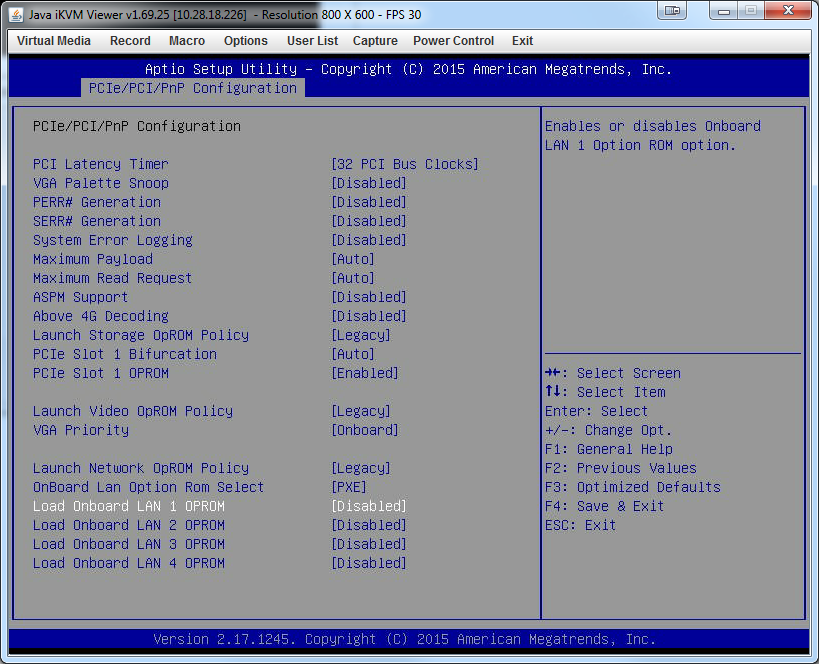Toggle Load Onboard LAN 1 OPROM setting

point(128,506)
